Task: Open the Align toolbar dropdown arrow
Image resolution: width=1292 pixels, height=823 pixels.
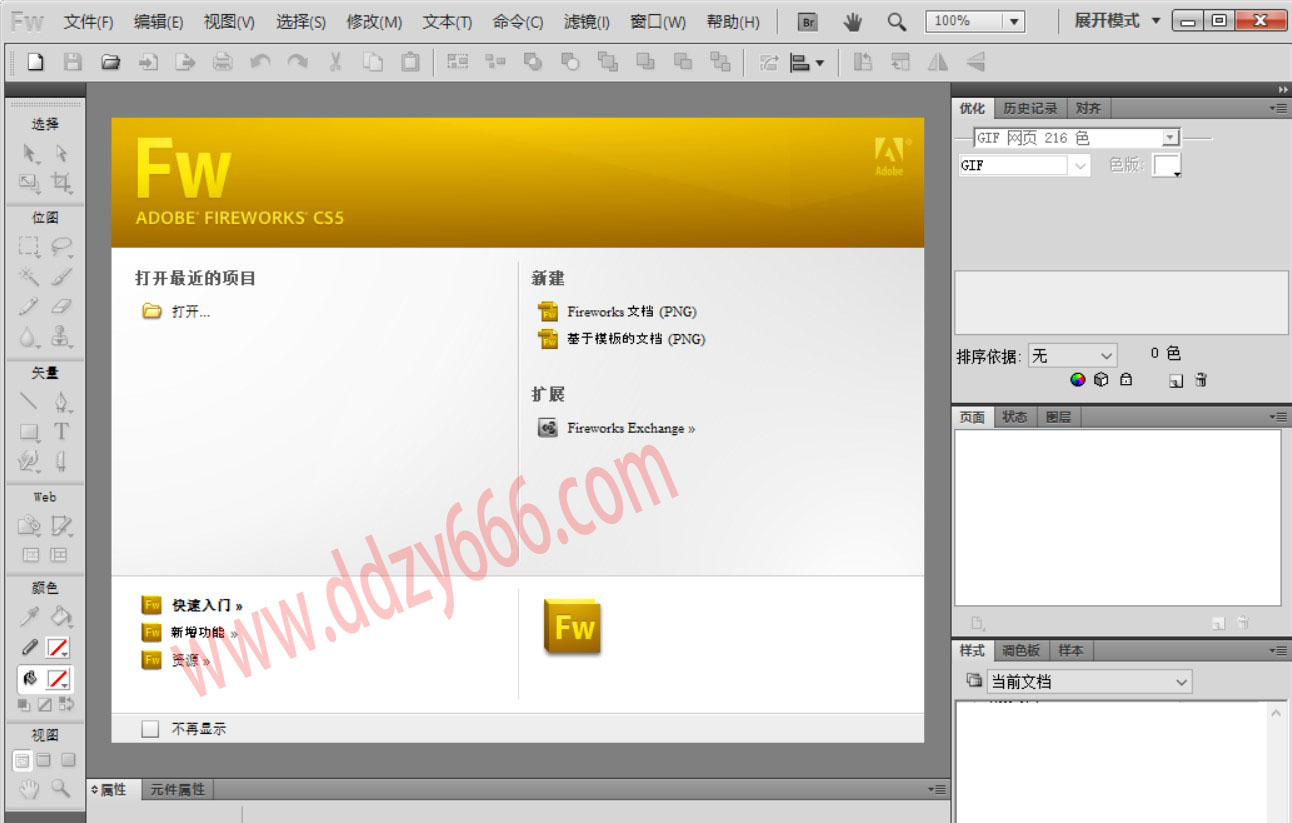Action: (820, 63)
